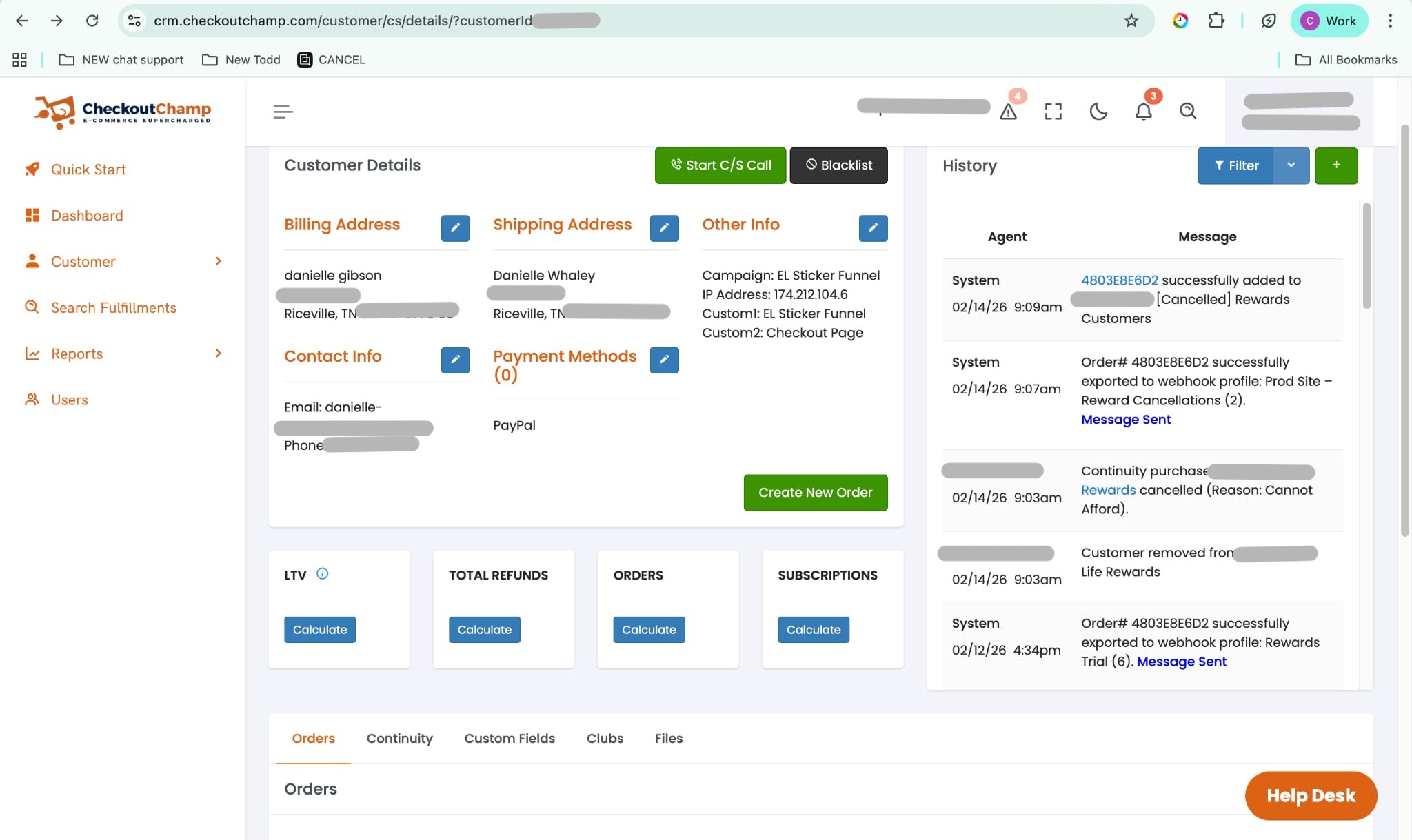1412x840 pixels.
Task: Click the LTV info circle icon
Action: [x=322, y=573]
